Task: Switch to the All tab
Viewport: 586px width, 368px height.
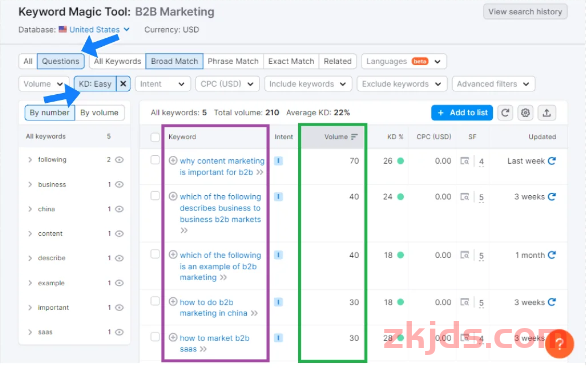Action: pos(28,61)
